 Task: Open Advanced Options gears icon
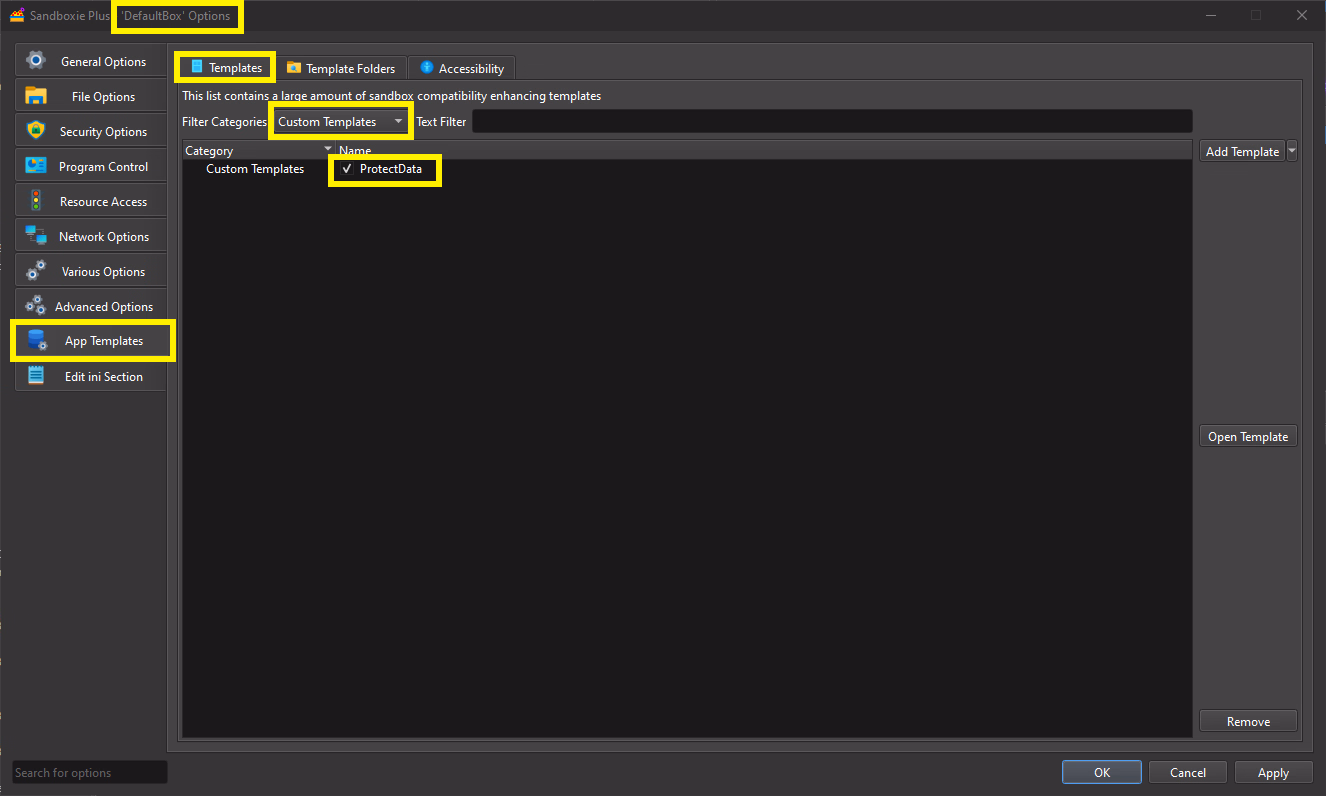click(36, 306)
